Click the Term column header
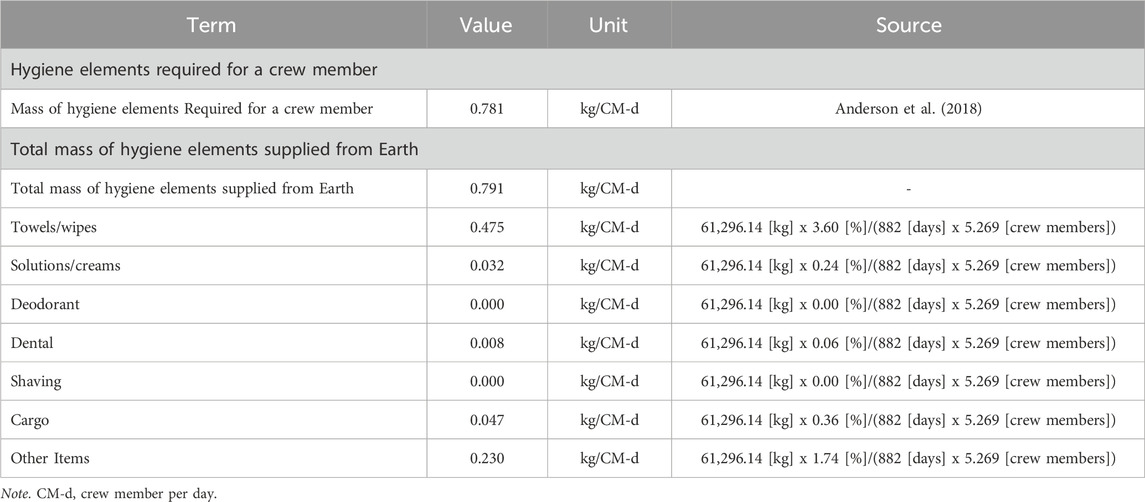The image size is (1145, 502). (x=213, y=25)
